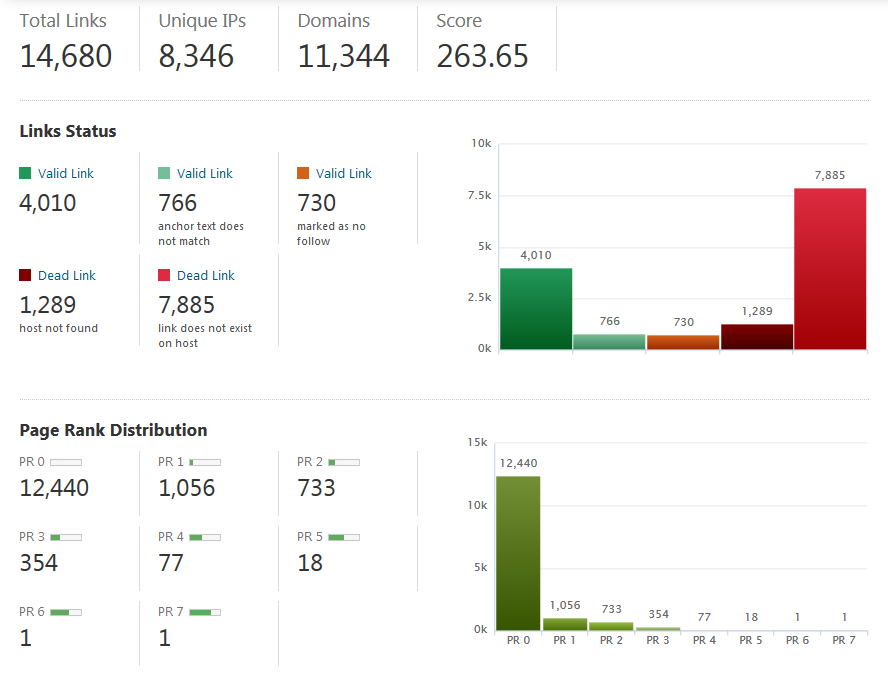Click the PR 0 progress bar indicator

click(66, 462)
